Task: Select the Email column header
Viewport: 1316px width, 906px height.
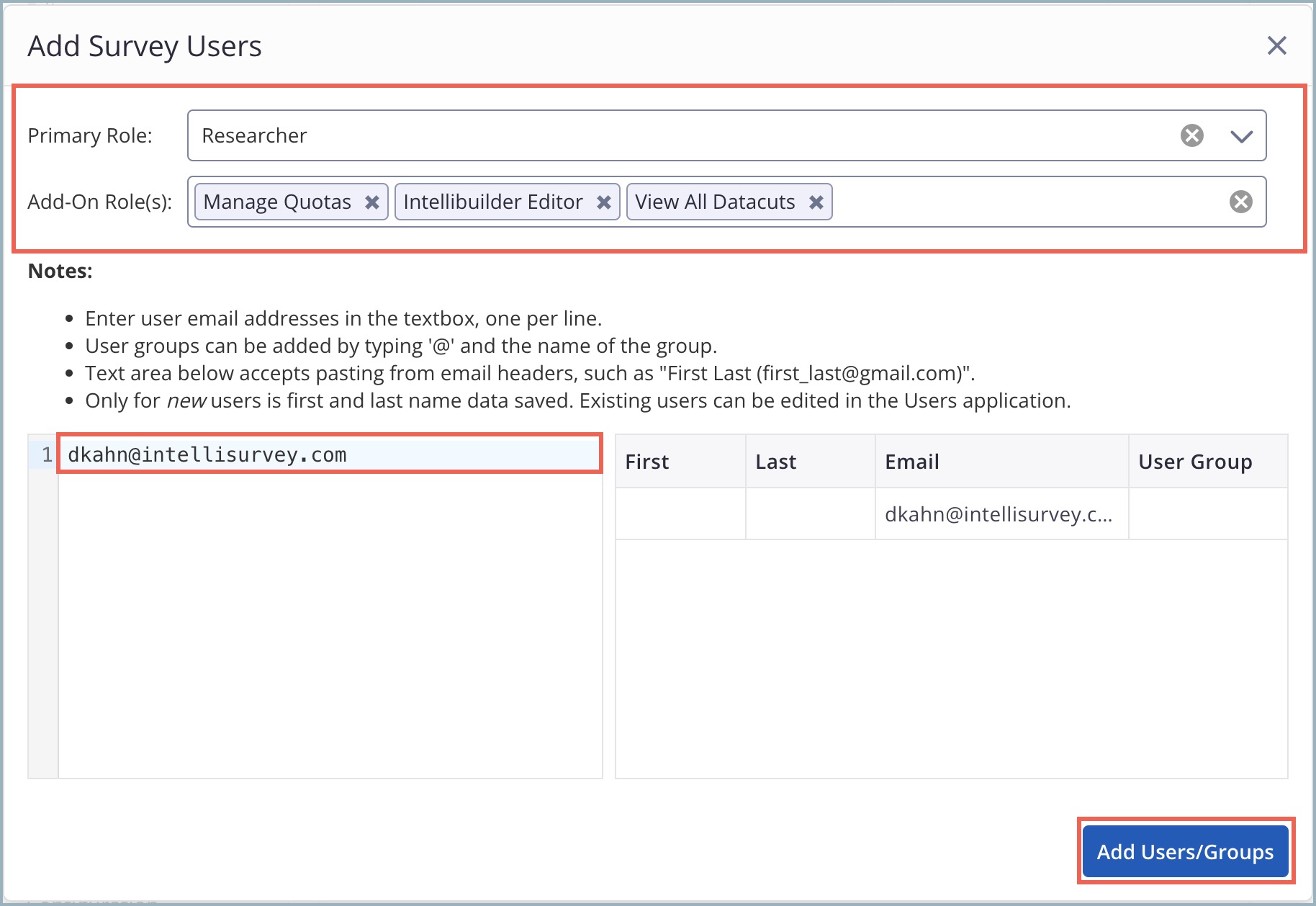Action: [x=1001, y=461]
